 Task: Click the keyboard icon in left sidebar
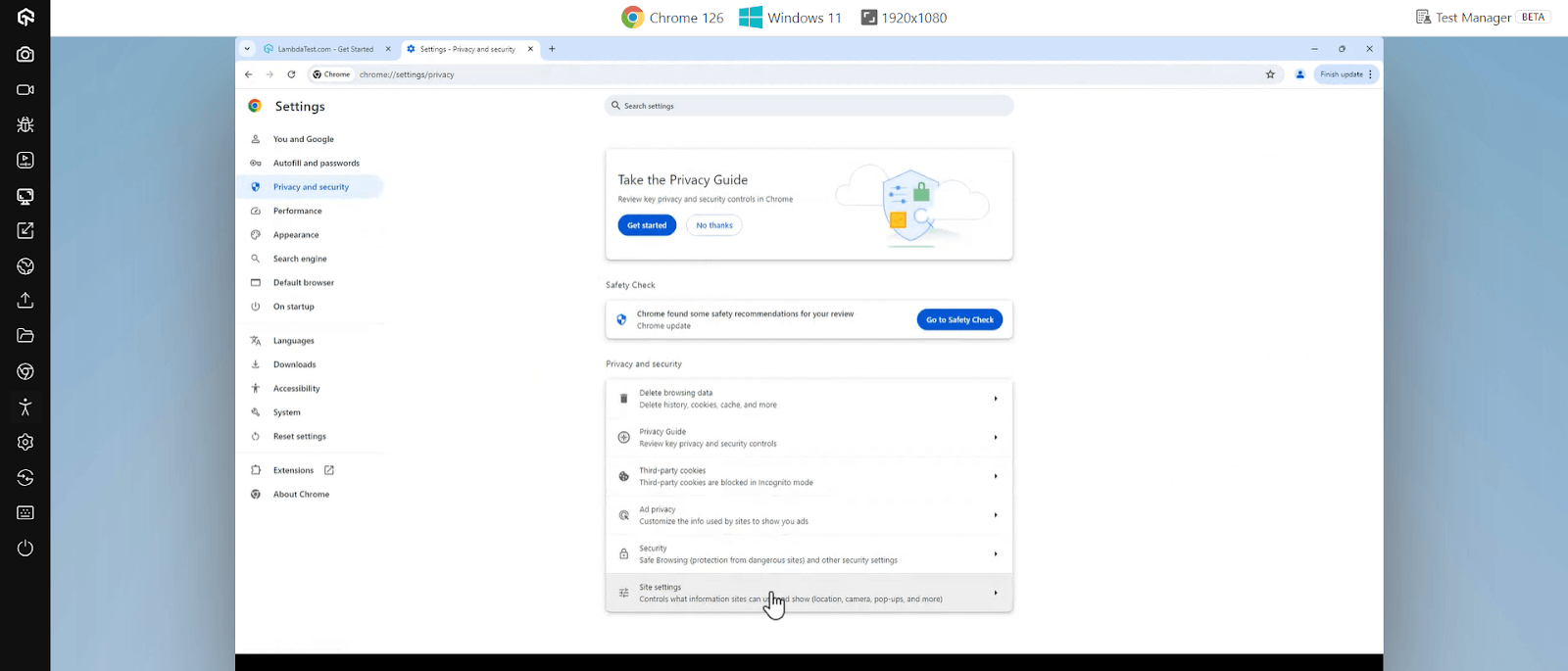click(x=25, y=512)
